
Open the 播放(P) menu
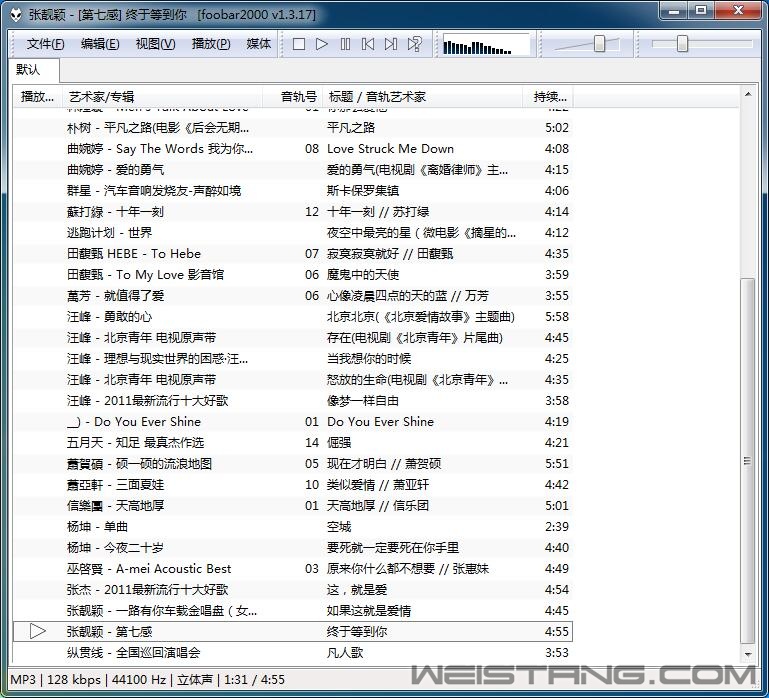click(211, 44)
